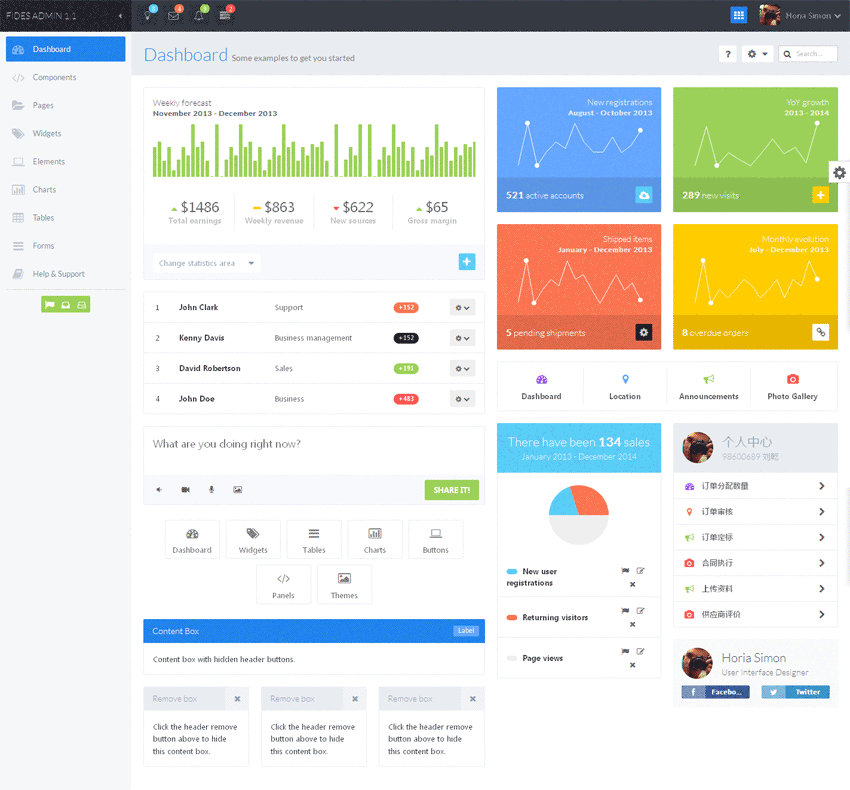Click the microphone icon in status box
The height and width of the screenshot is (790, 850).
[211, 490]
